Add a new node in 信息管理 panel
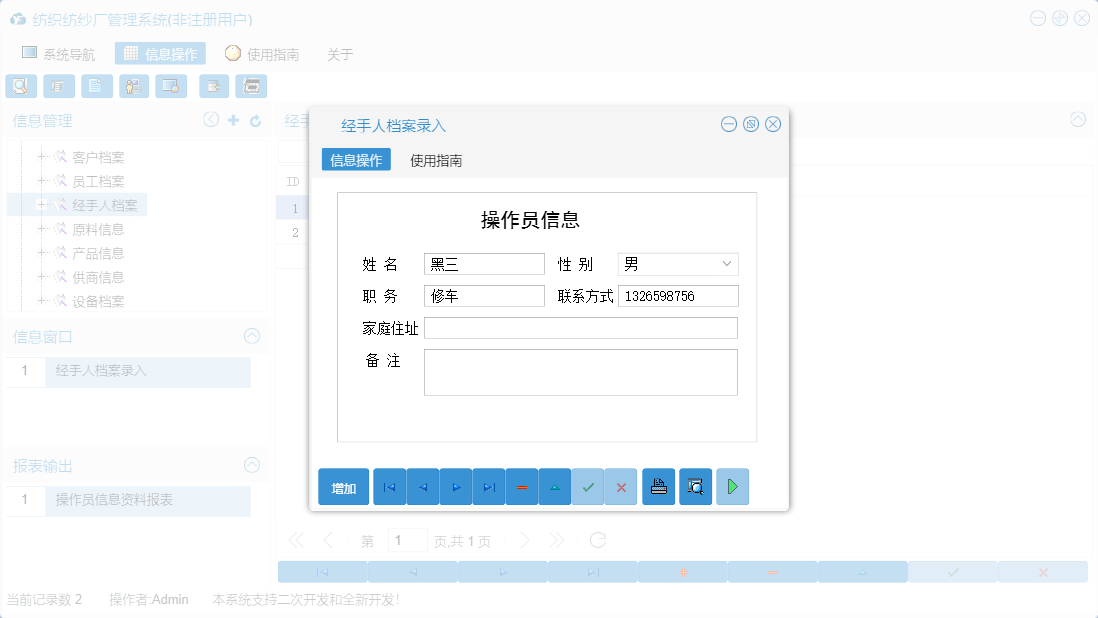Screen dimensions: 1098x618 point(232,119)
